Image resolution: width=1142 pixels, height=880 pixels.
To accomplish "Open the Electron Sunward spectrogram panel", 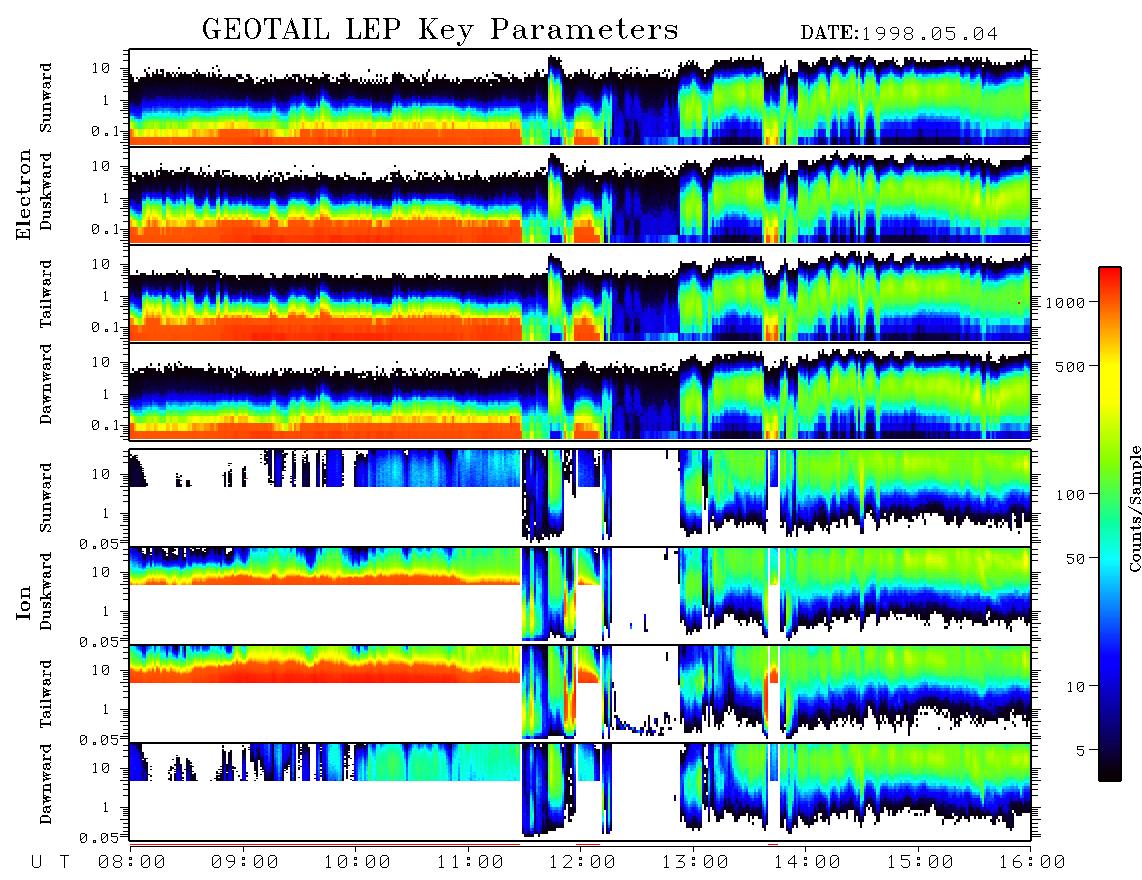I will pos(580,98).
